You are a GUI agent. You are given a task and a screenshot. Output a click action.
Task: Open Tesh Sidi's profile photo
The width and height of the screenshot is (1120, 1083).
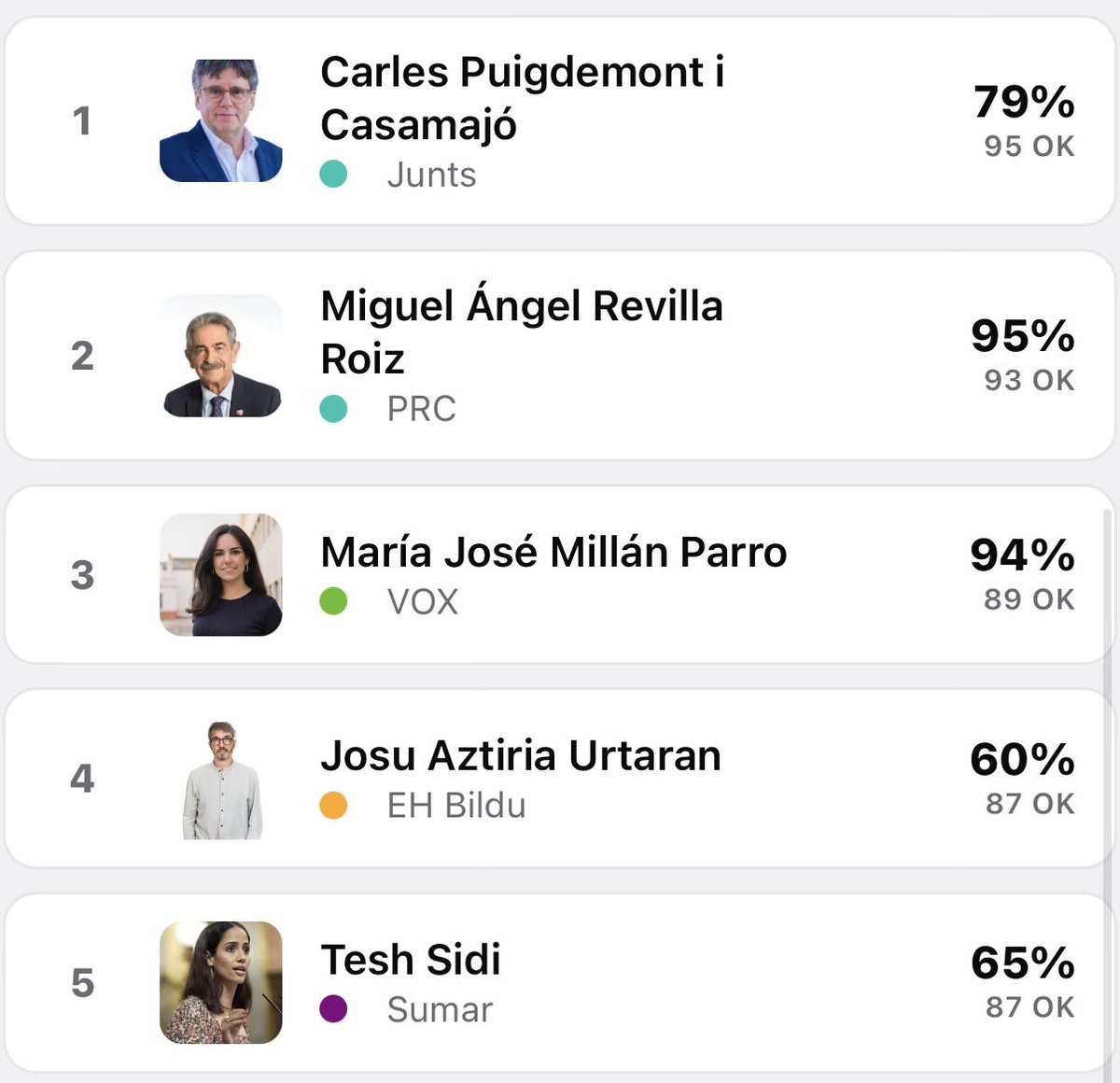pos(221,982)
